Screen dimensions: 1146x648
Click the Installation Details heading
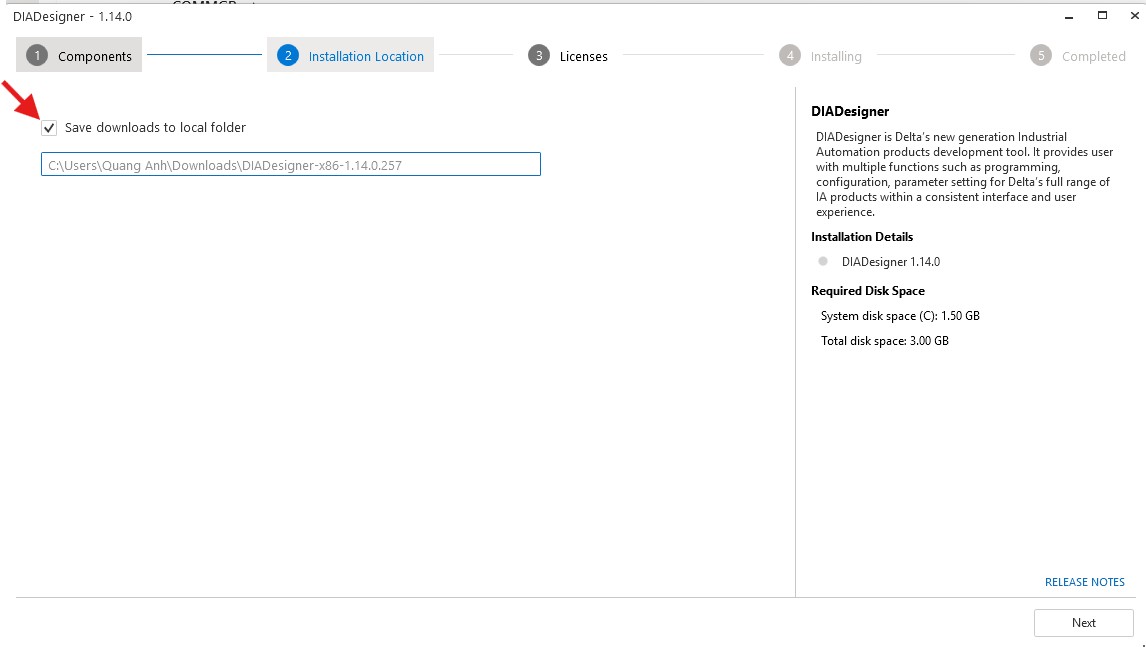[862, 237]
